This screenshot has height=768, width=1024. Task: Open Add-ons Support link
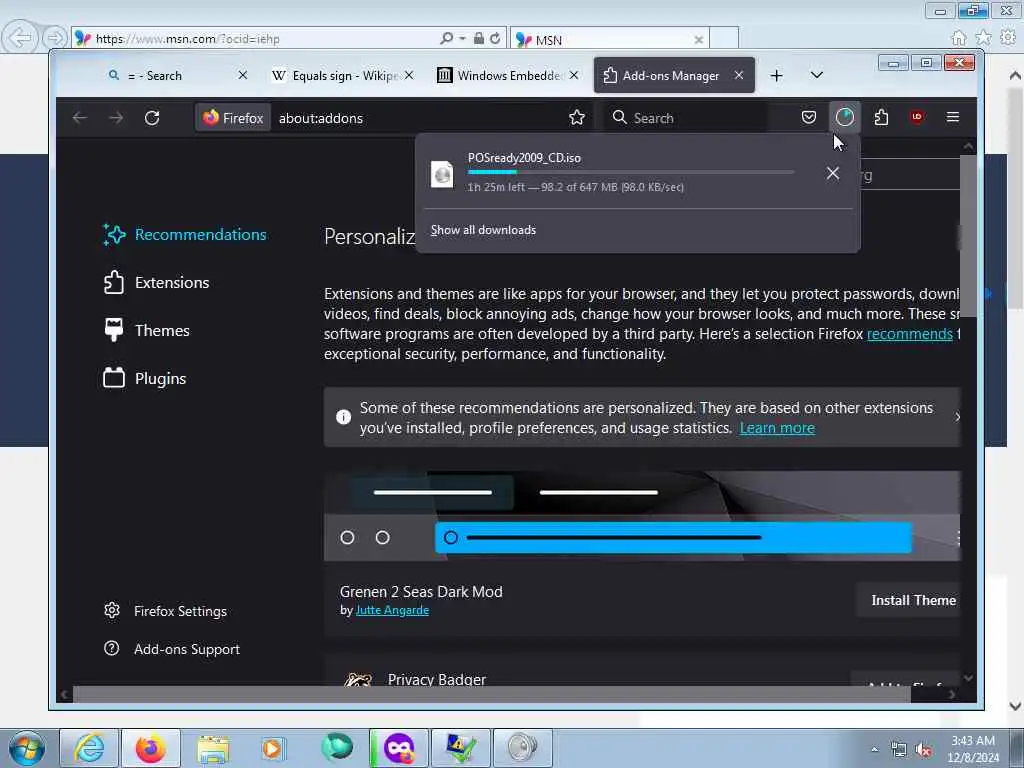pos(172,649)
